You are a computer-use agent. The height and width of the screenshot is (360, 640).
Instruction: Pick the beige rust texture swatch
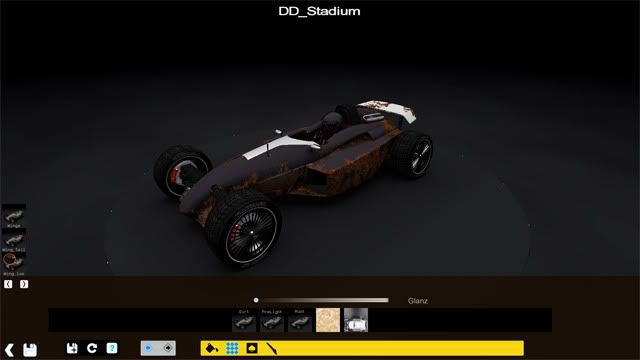point(328,320)
